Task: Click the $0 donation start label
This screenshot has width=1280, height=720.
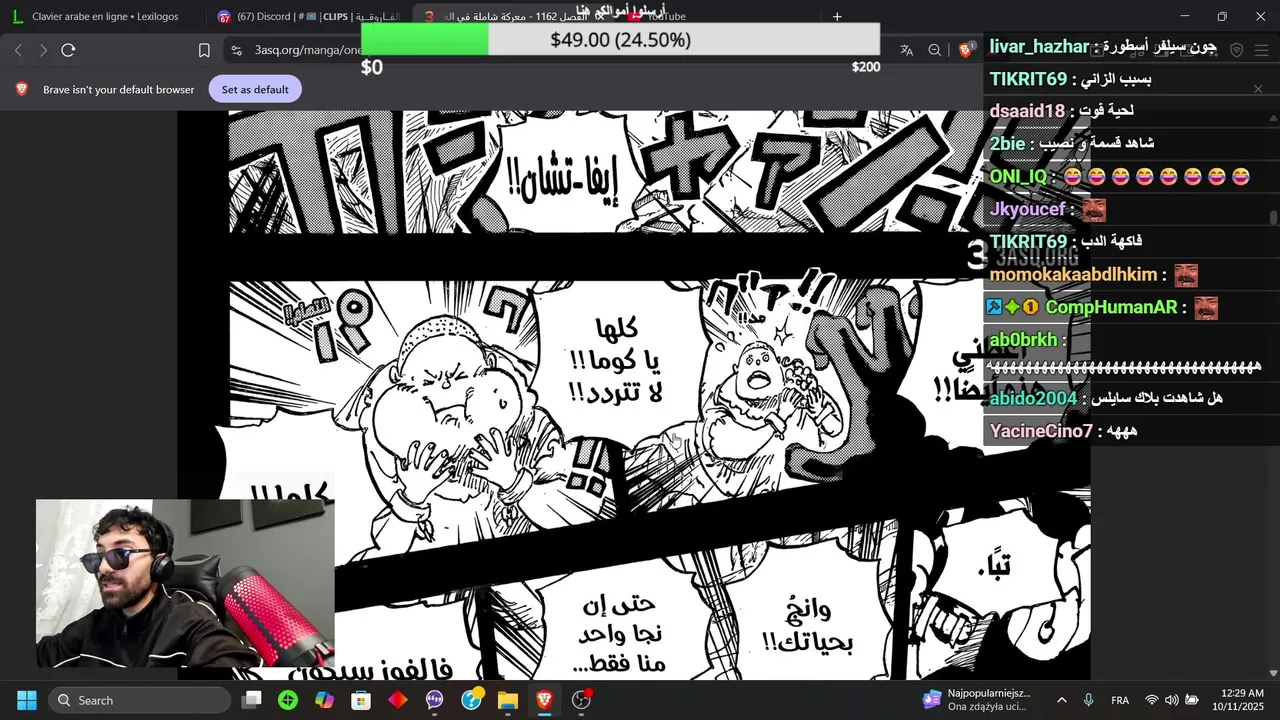Action: pos(371,67)
